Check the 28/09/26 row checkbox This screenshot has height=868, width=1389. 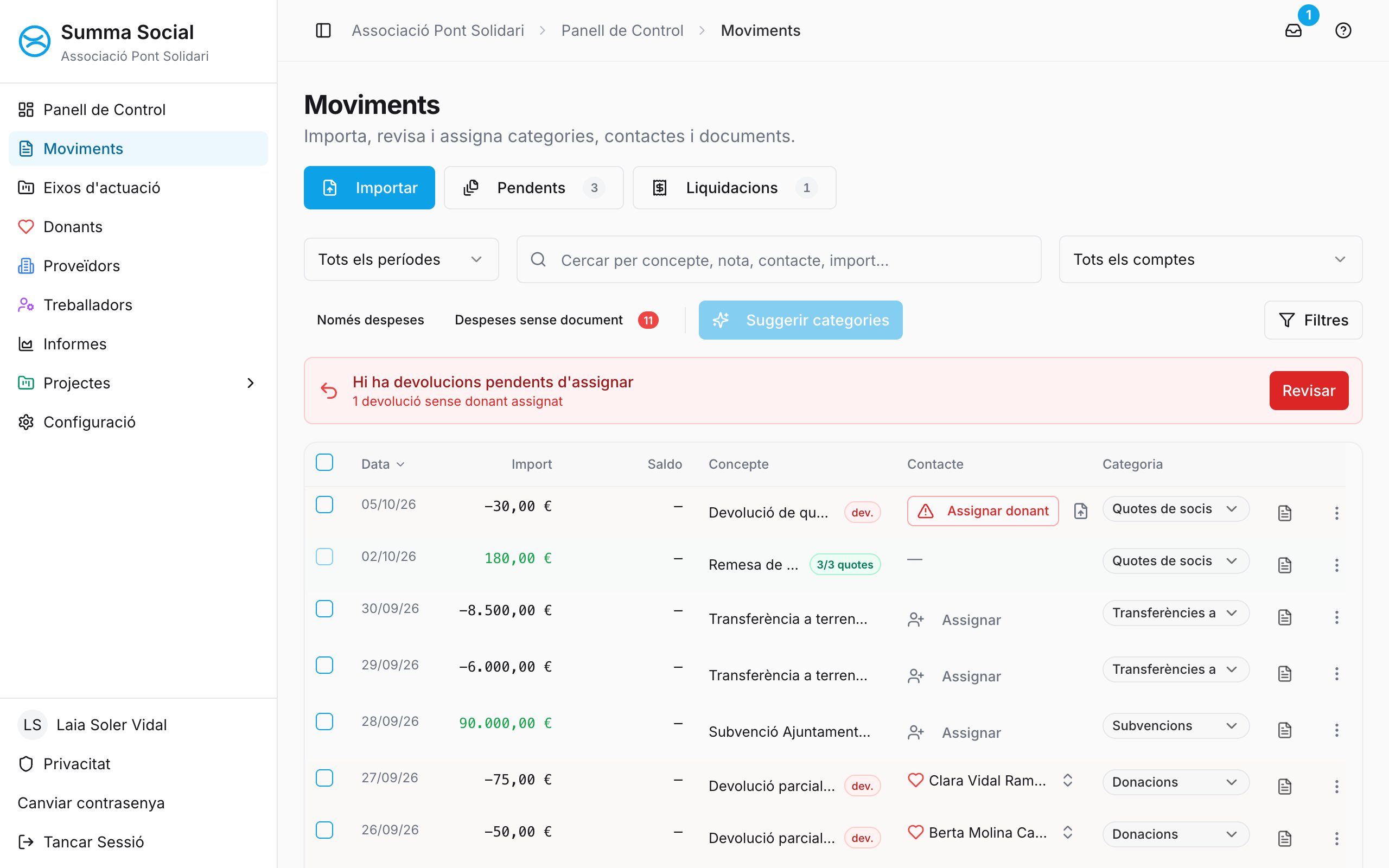tap(324, 722)
